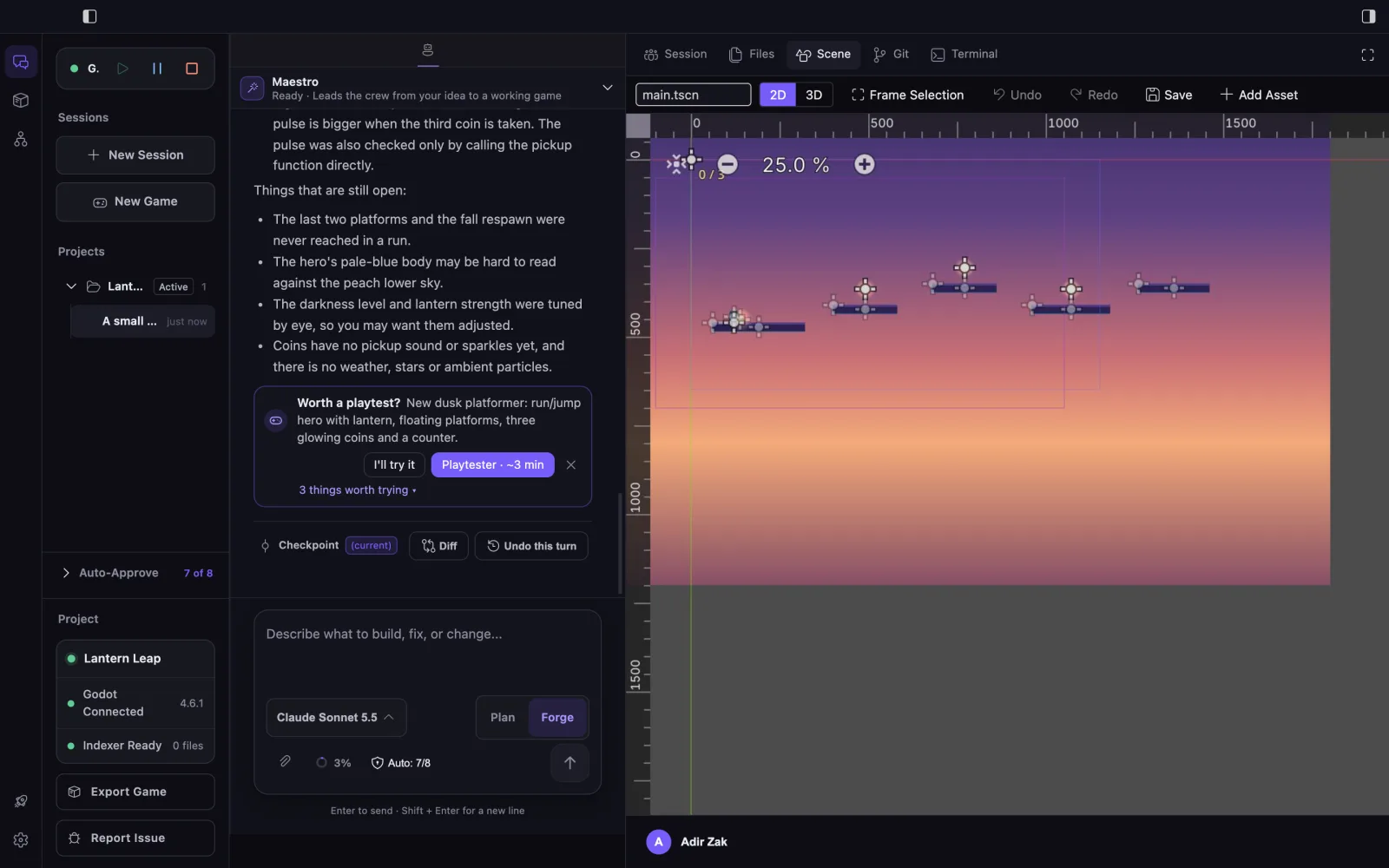Click the '(current)' checkpoint badge
The width and height of the screenshot is (1389, 868).
(x=372, y=546)
